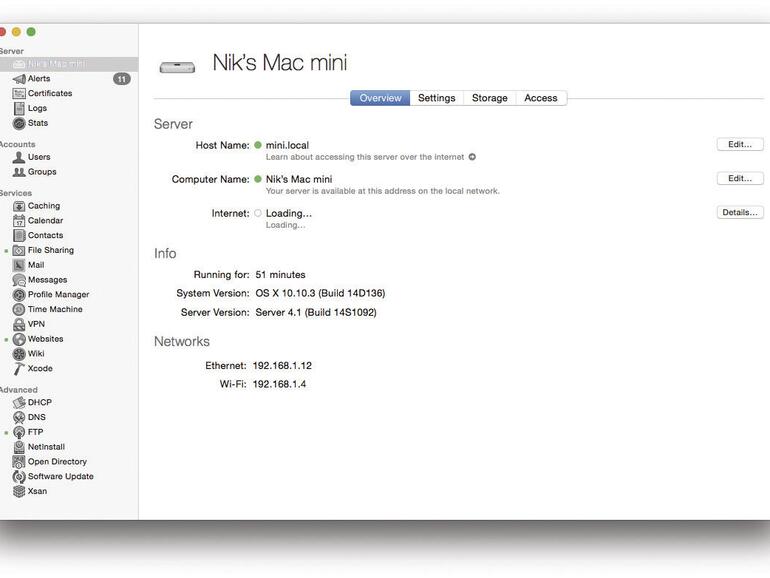Select the Stats gauge icon
Viewport: 770px width, 578px height.
(x=19, y=123)
